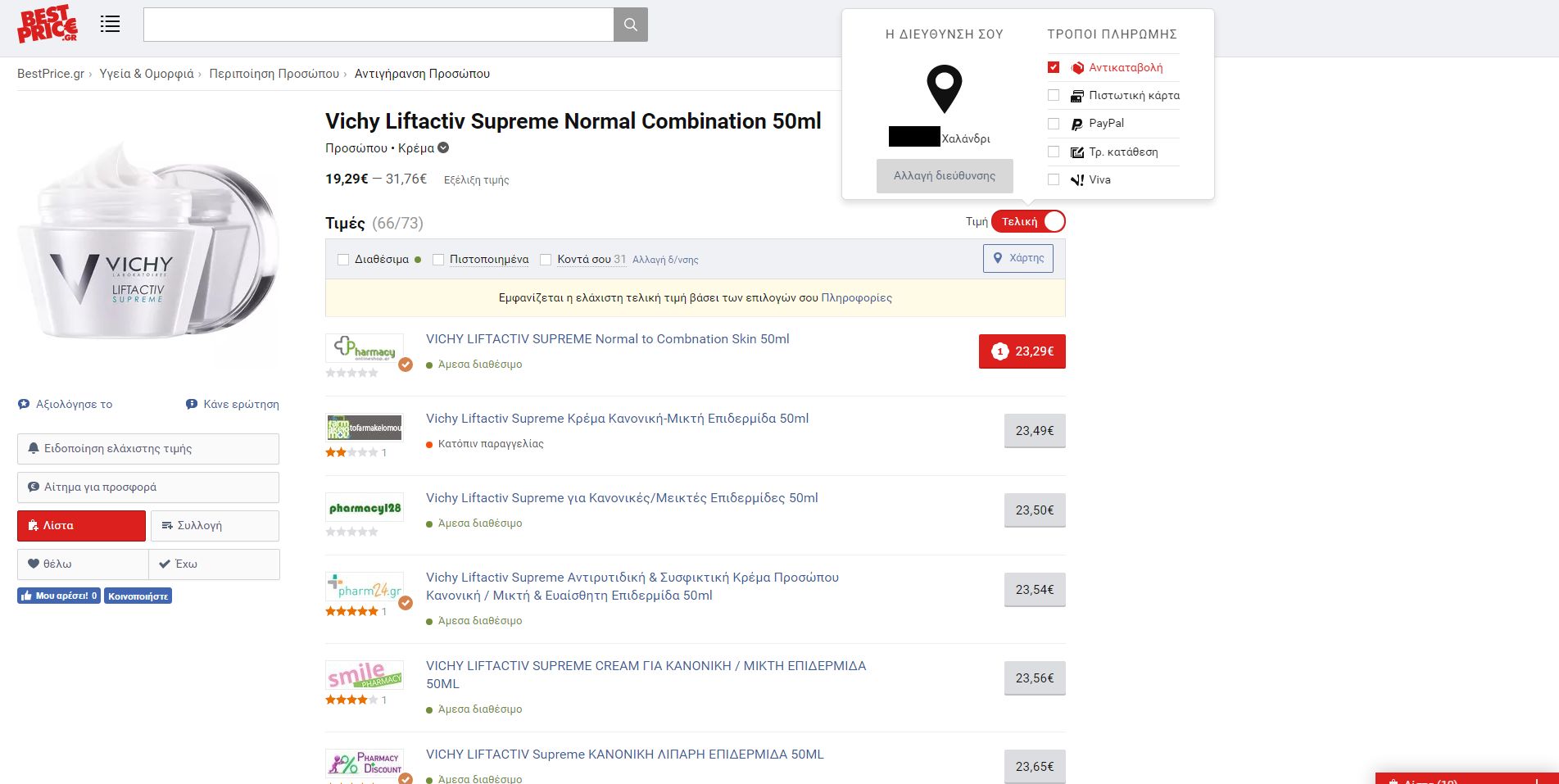
Task: Click the location pin icon
Action: [x=944, y=88]
